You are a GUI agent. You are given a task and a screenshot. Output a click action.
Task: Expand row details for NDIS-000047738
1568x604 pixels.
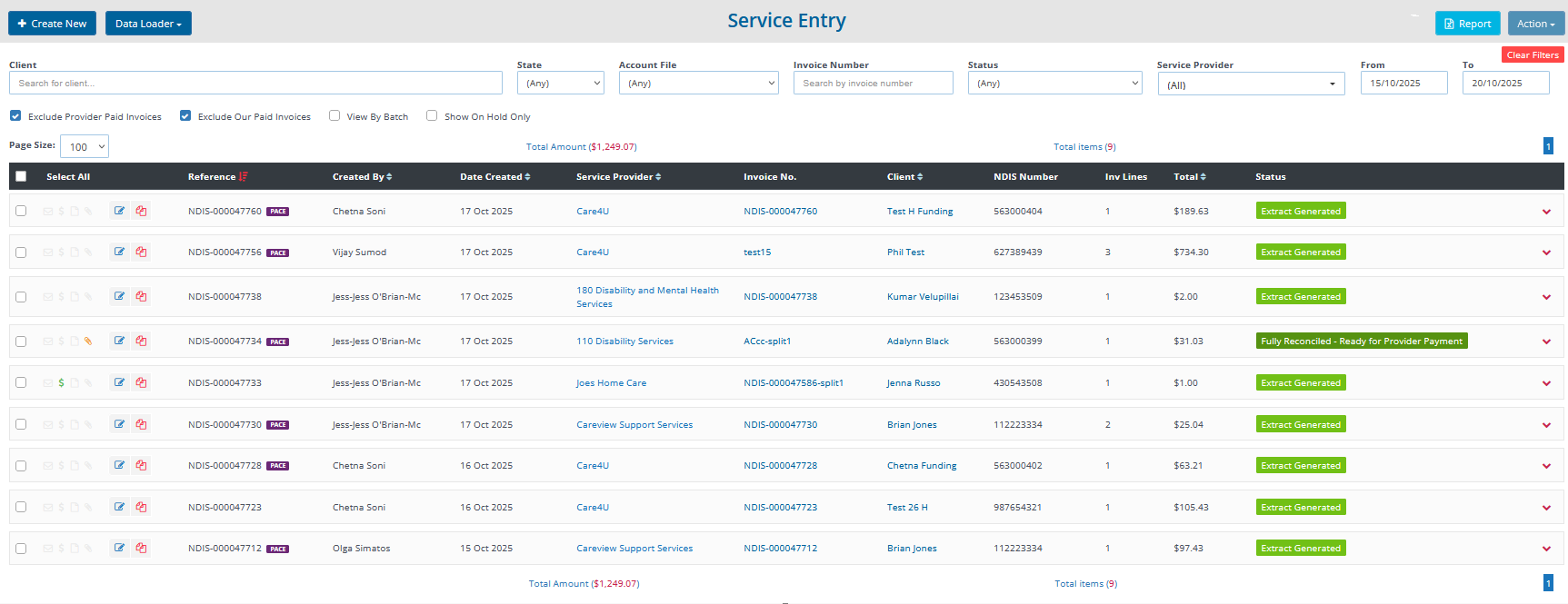(x=1546, y=297)
